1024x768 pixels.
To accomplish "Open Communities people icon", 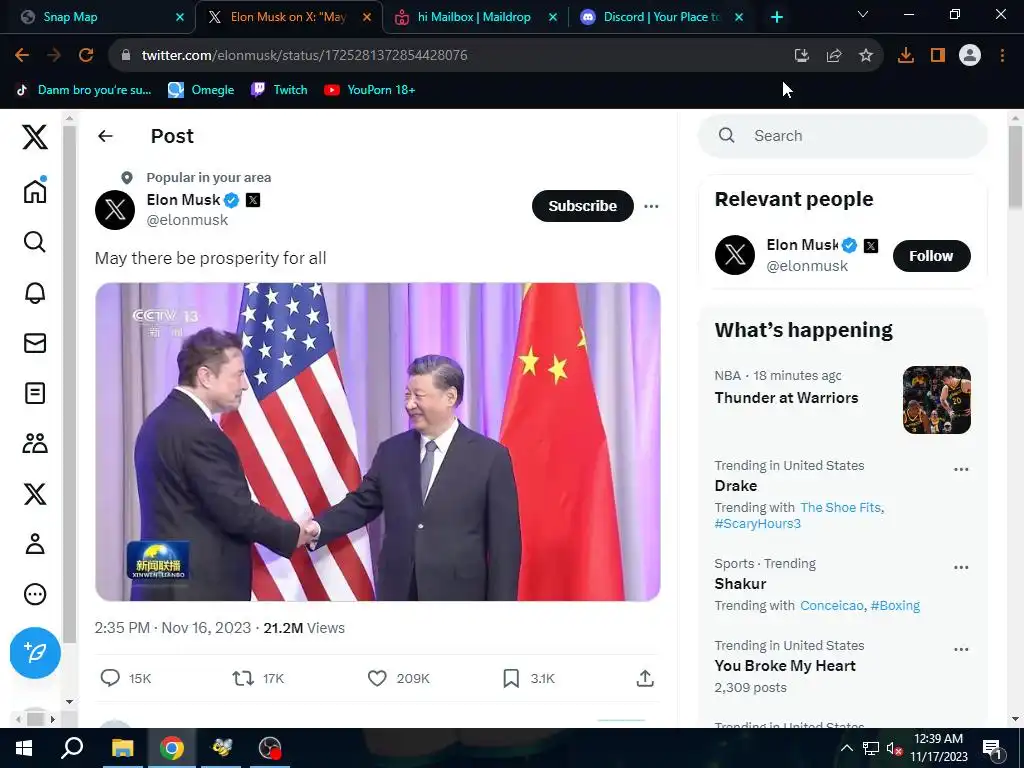I will pyautogui.click(x=35, y=443).
